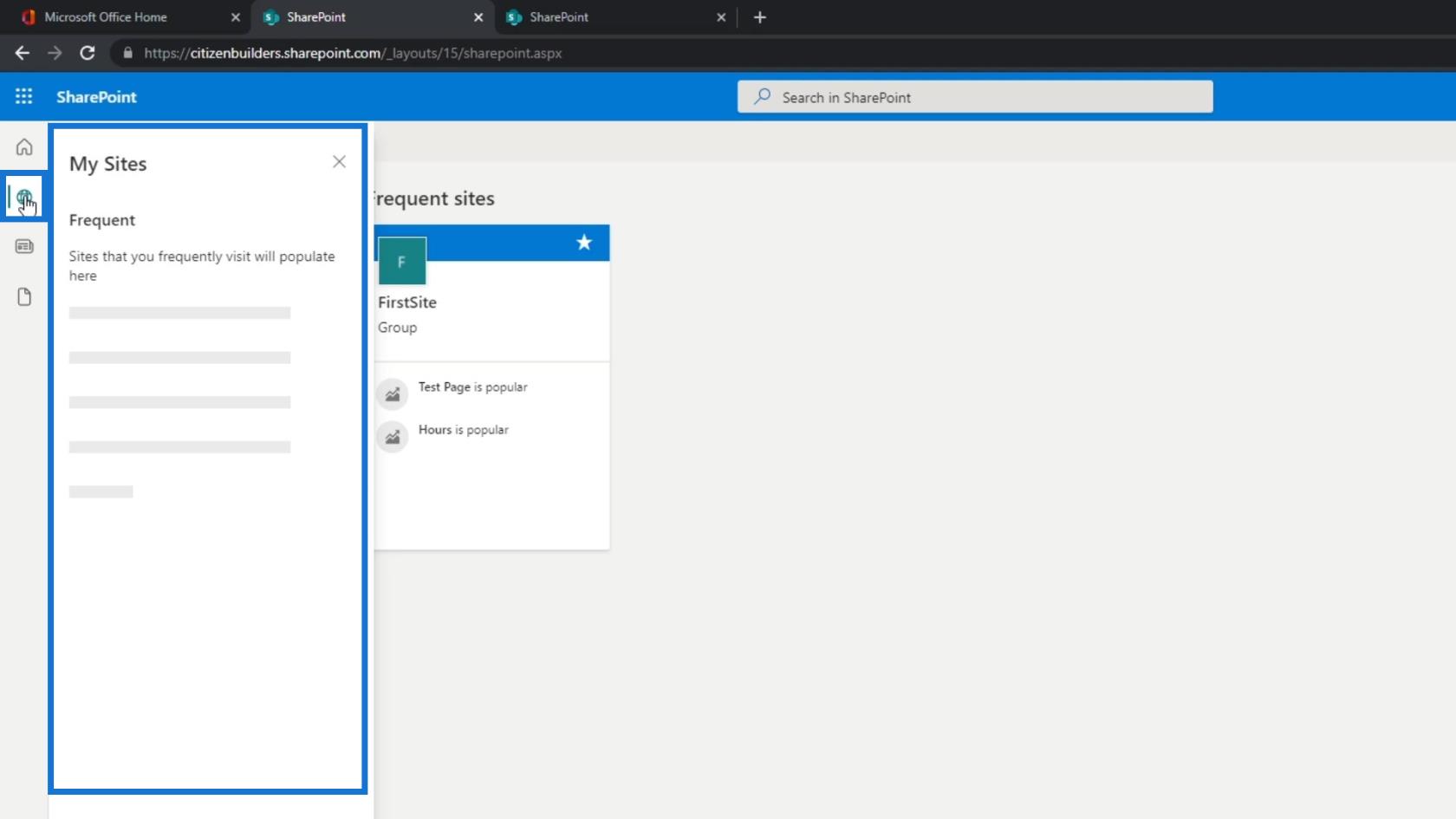This screenshot has height=819, width=1456.
Task: Click the trending icon beside Test Page
Action: [393, 394]
